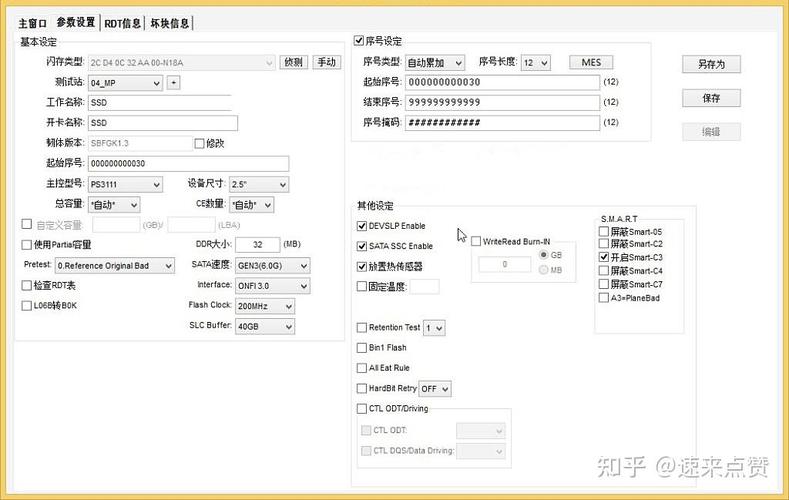
Task: Open the 主控型号 PS3111 dropdown
Action: coord(125,185)
